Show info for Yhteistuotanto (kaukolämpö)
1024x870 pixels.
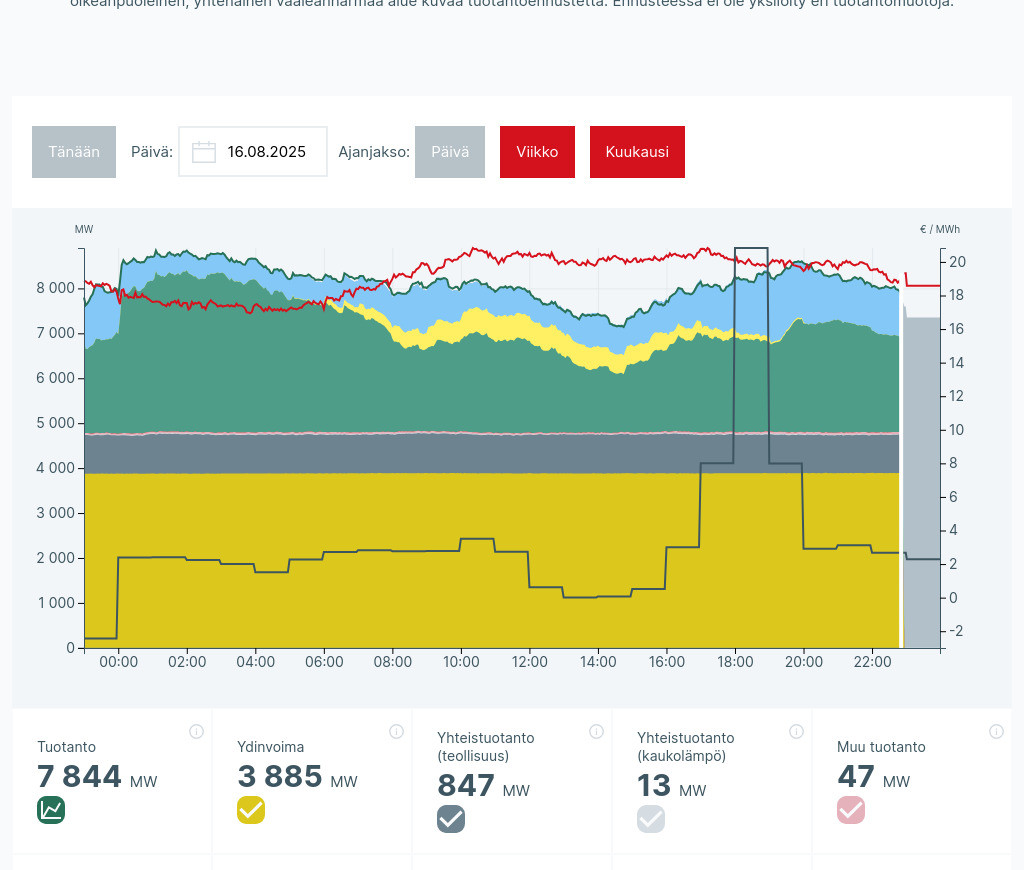[x=796, y=731]
